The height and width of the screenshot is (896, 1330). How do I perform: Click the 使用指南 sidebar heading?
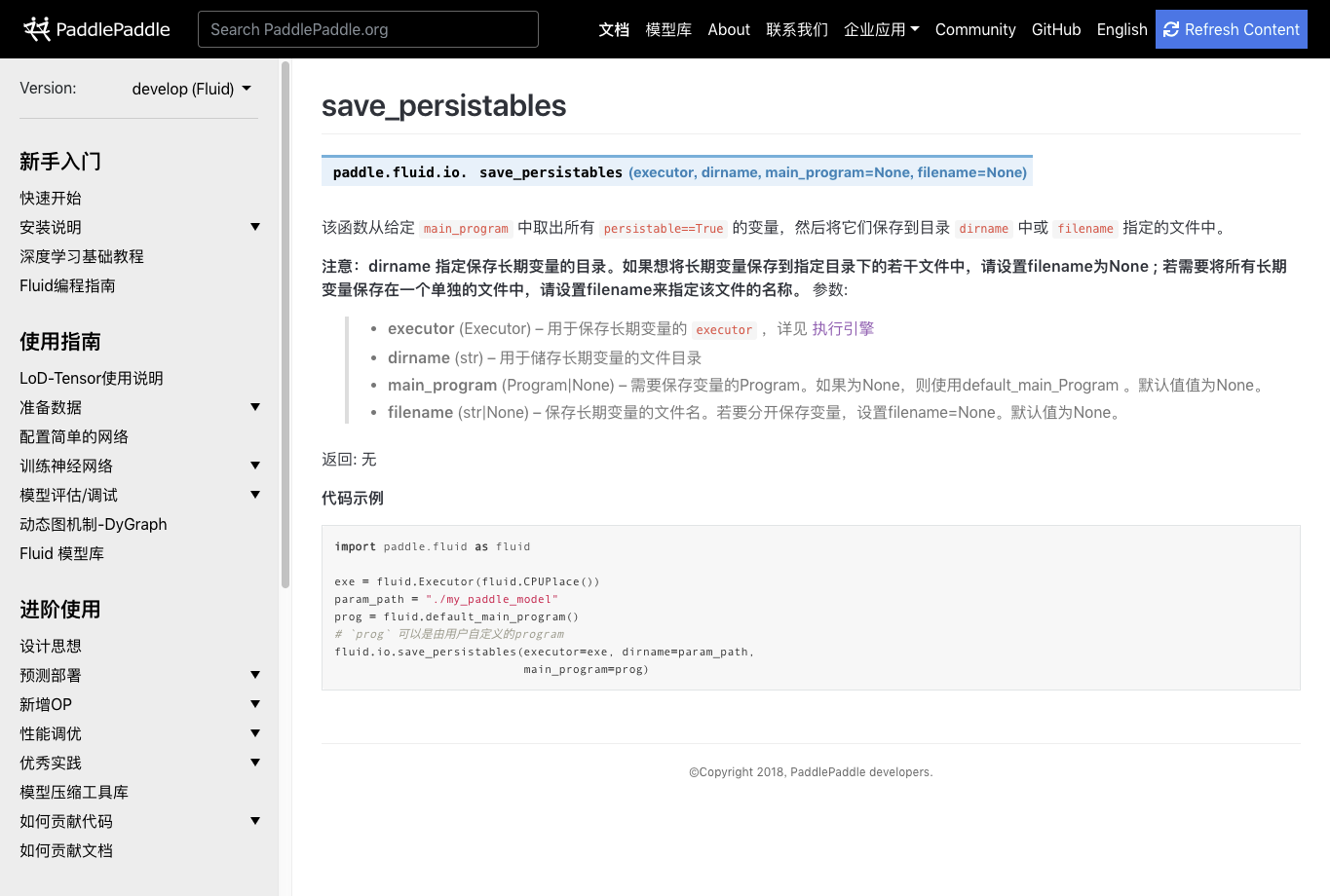pos(60,342)
